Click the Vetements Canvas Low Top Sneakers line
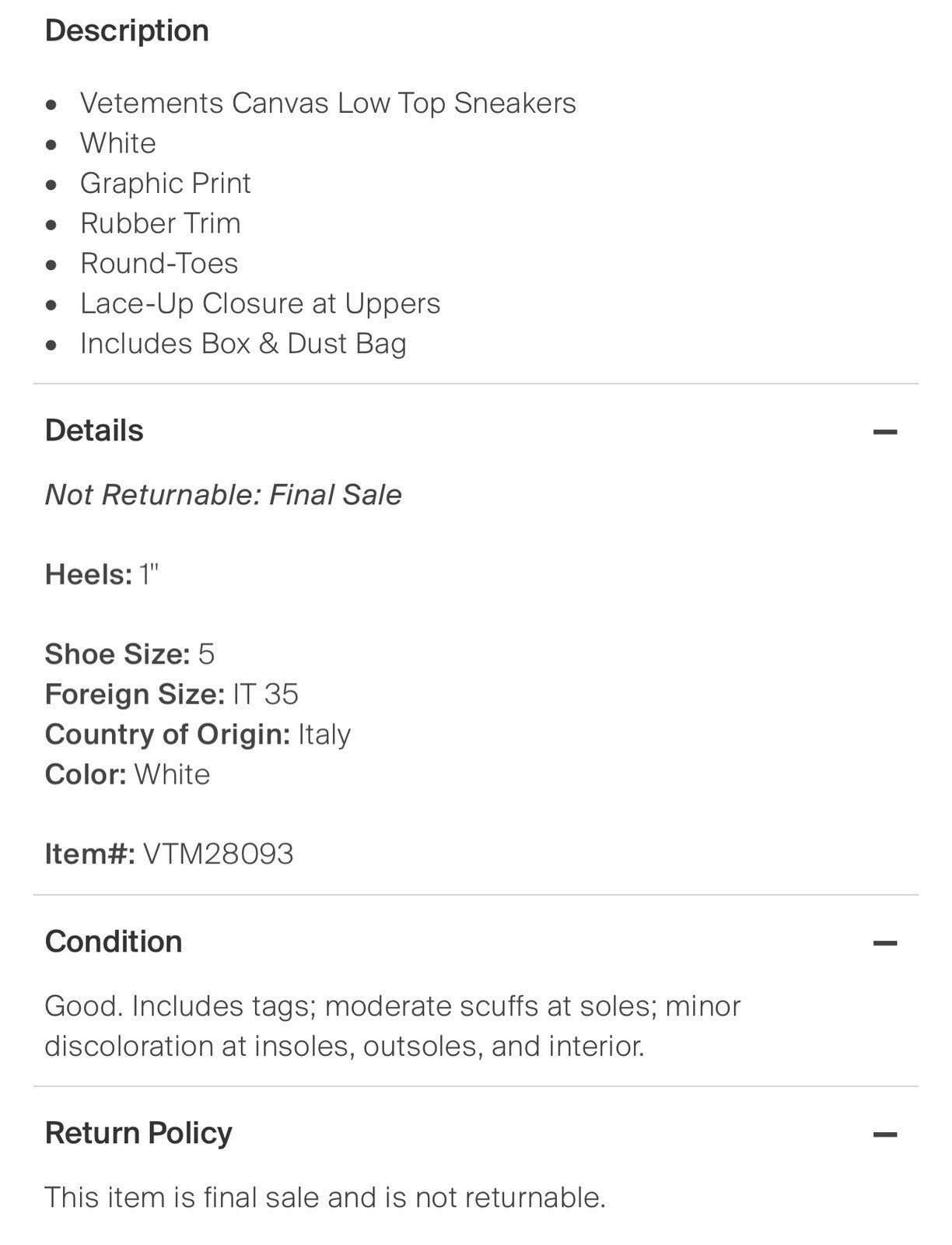 pyautogui.click(x=327, y=103)
